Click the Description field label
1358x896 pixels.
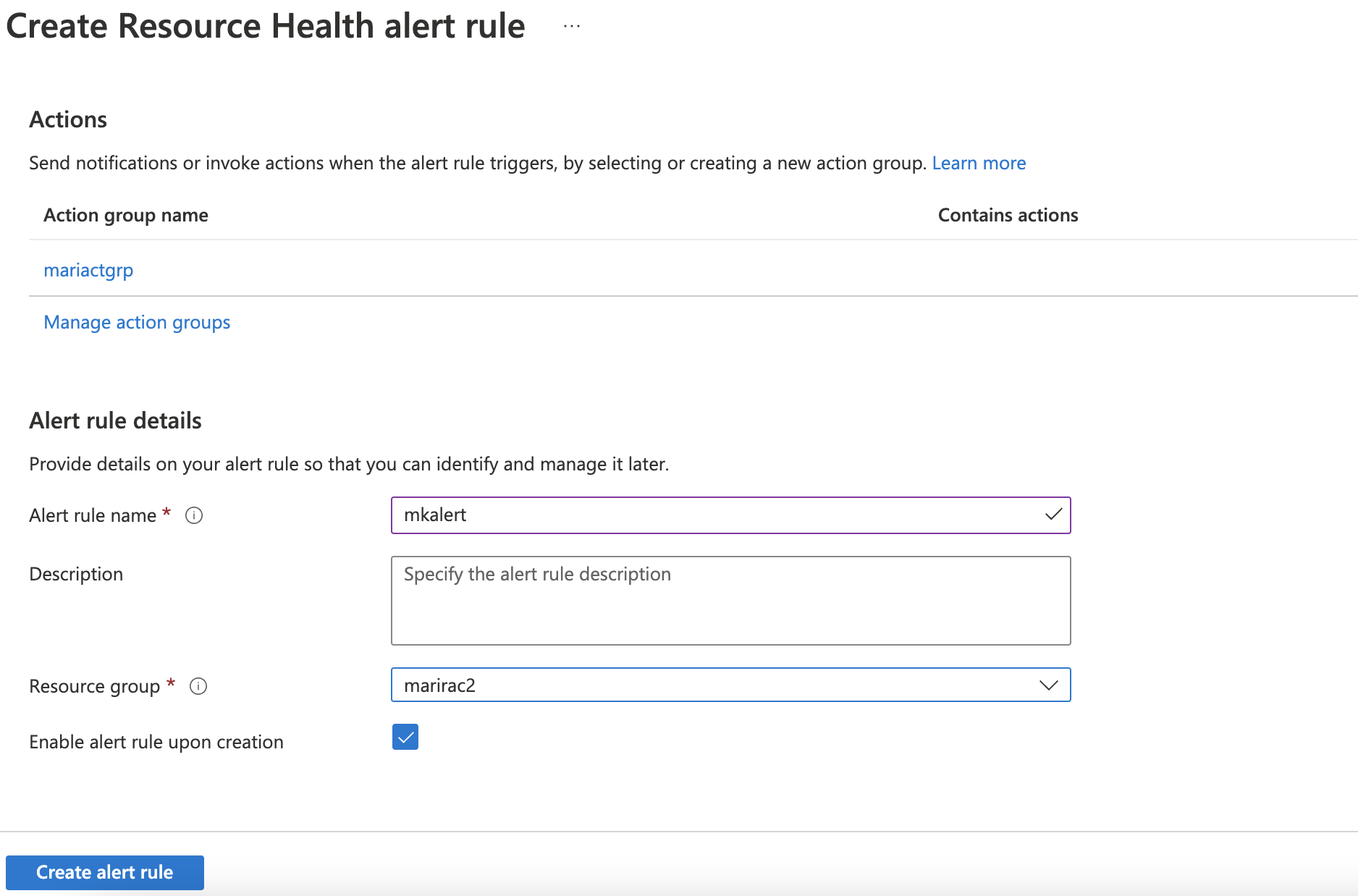click(76, 574)
